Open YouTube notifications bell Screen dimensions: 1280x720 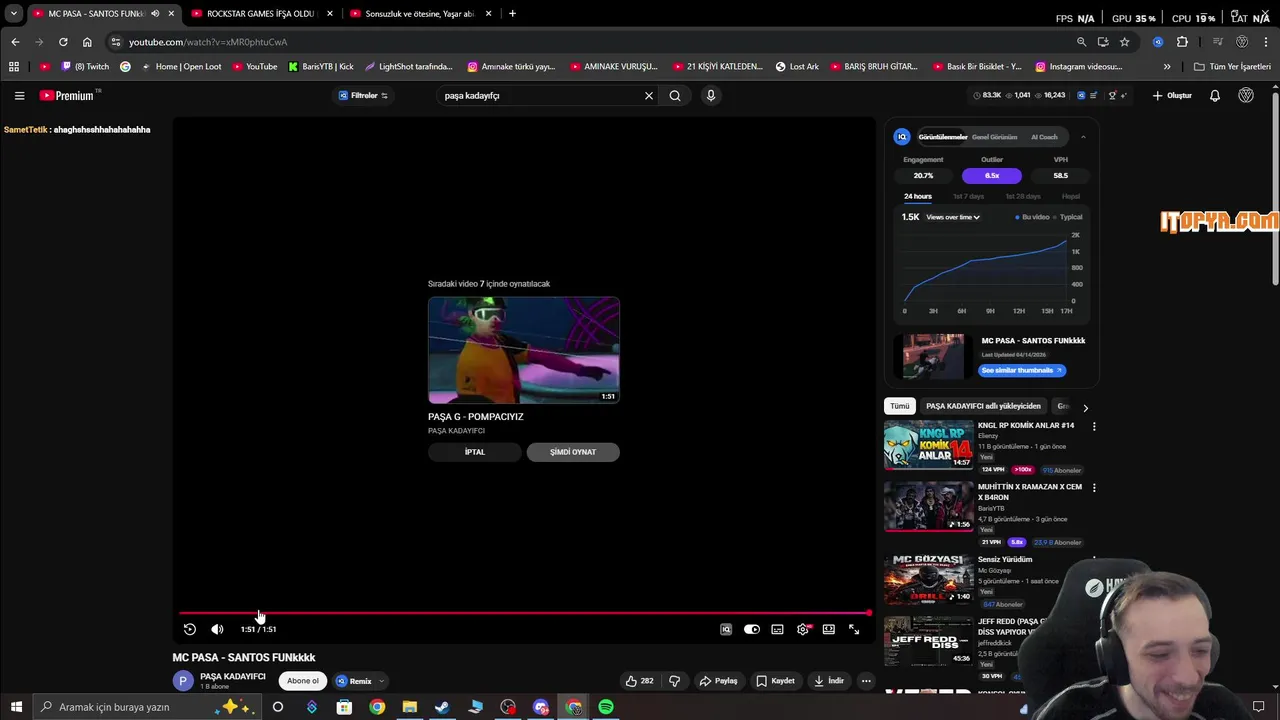(1215, 96)
